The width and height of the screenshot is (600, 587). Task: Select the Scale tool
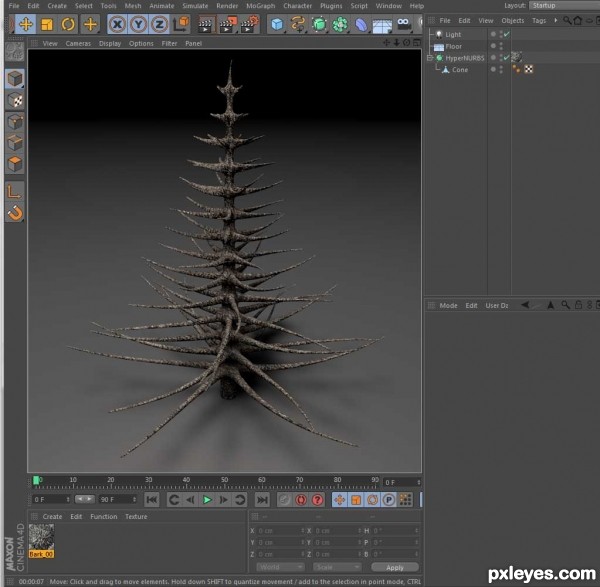47,24
